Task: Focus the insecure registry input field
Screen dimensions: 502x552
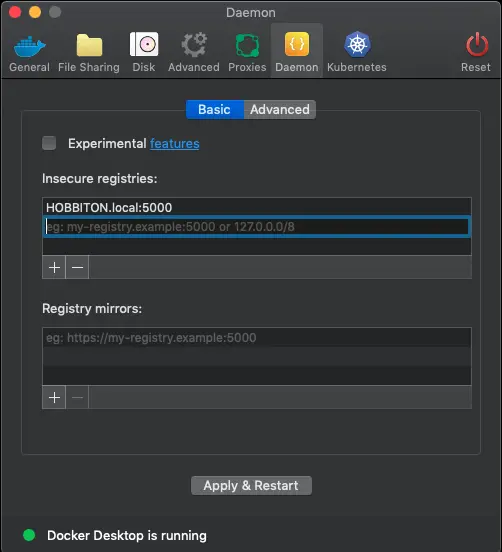Action: tap(257, 227)
